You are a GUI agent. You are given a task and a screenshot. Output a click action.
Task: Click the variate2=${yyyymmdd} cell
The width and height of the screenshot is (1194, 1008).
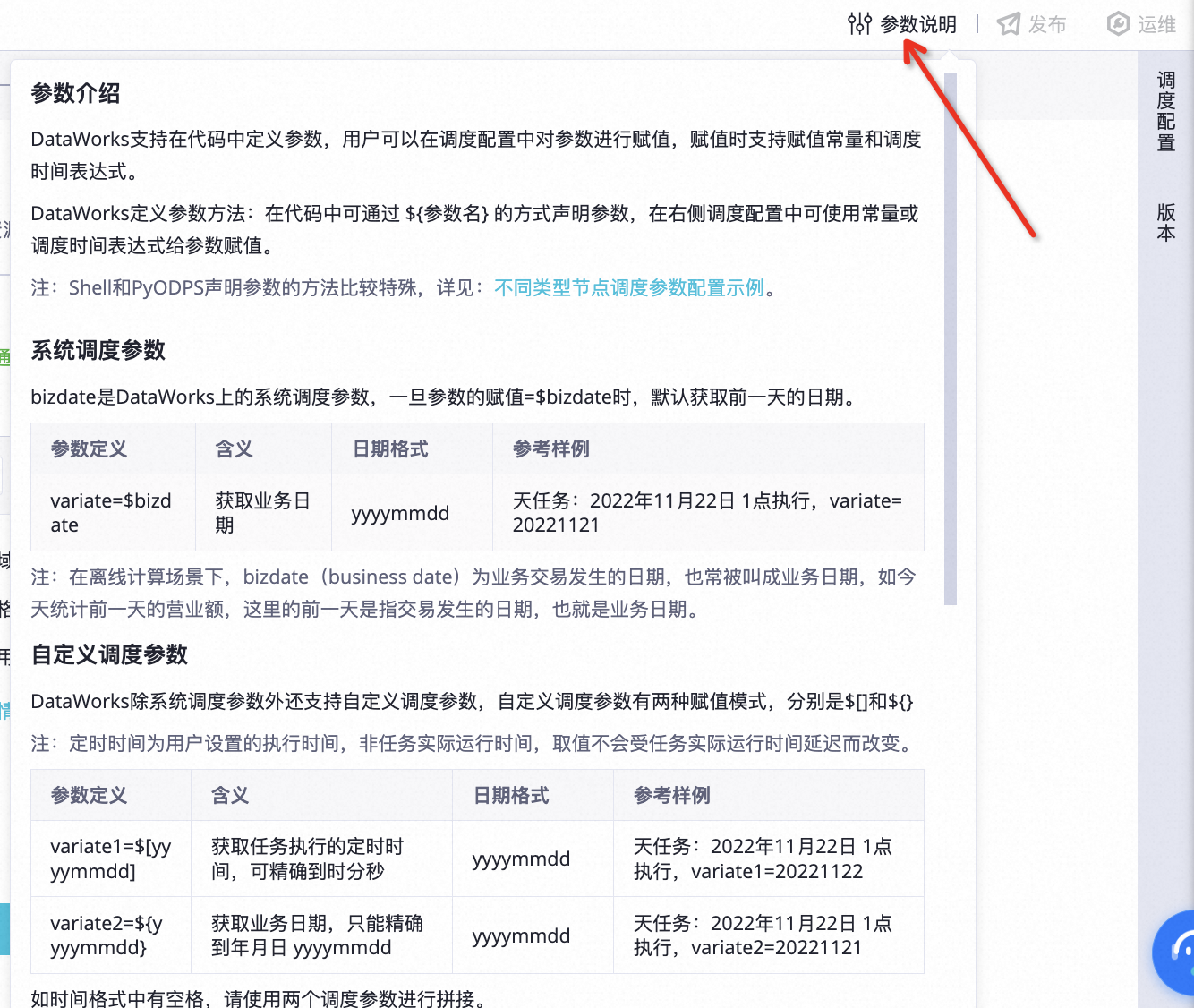(x=111, y=935)
